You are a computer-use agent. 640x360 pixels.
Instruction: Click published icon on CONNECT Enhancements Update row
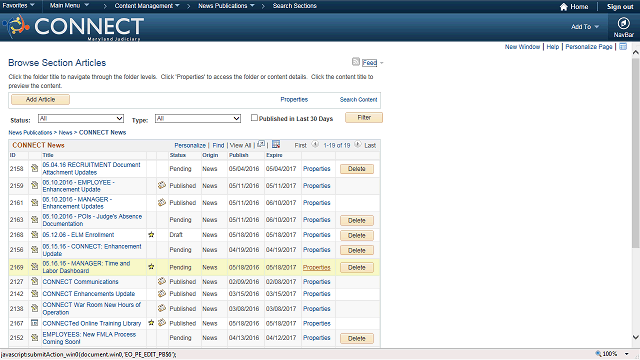click(162, 293)
